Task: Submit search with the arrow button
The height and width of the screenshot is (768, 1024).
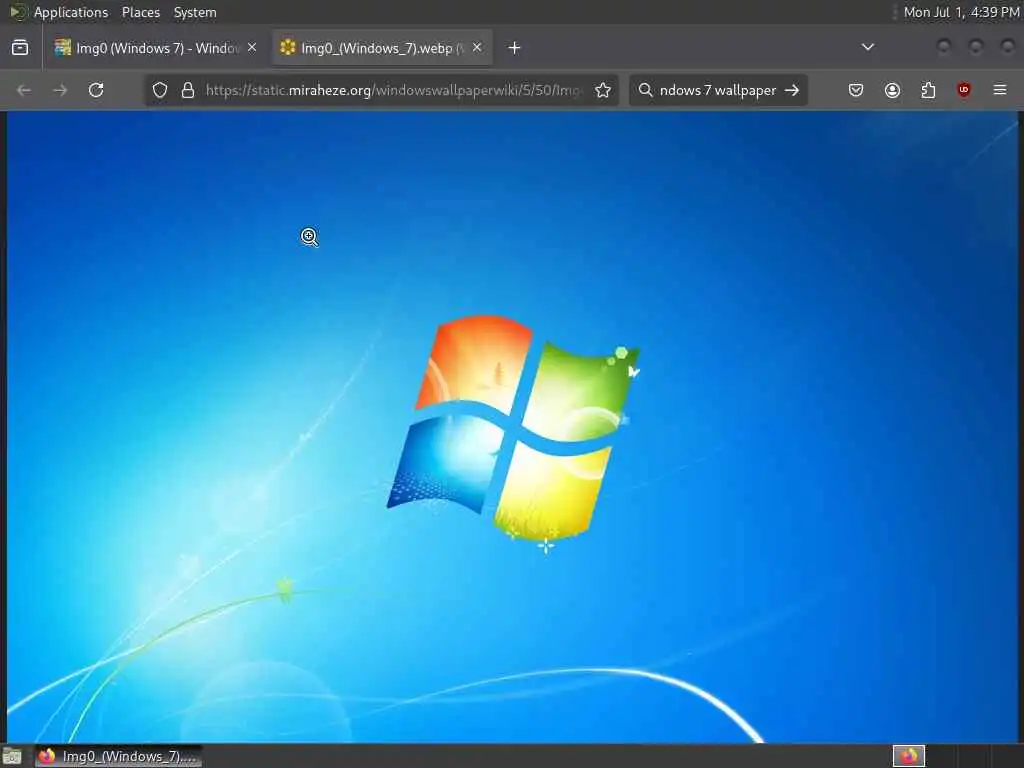Action: [x=792, y=90]
